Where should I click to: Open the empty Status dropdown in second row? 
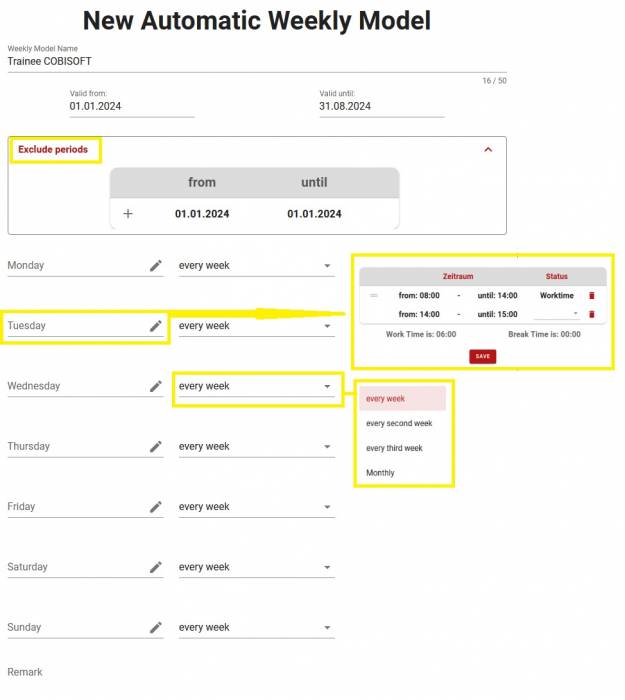click(x=557, y=314)
